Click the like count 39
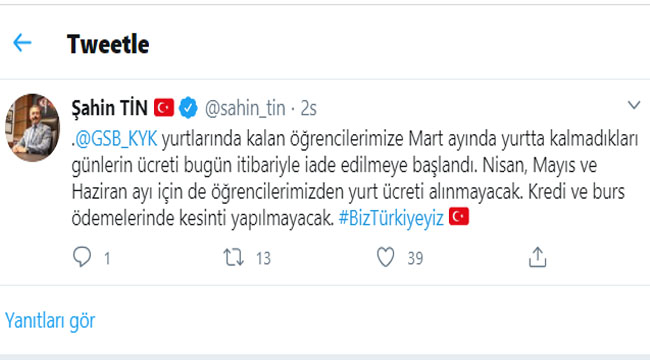 tap(415, 258)
